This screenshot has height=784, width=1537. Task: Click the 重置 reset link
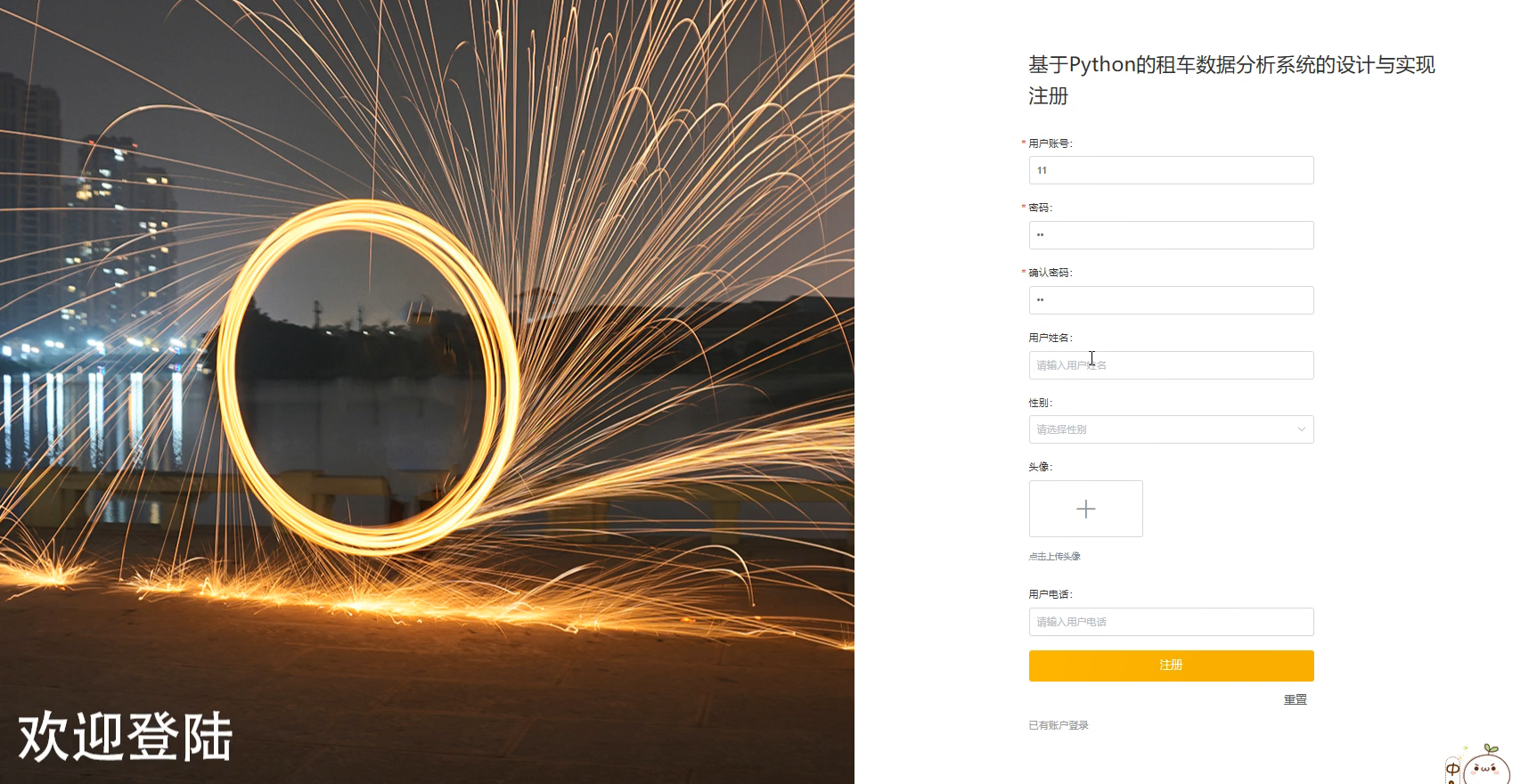click(x=1295, y=699)
